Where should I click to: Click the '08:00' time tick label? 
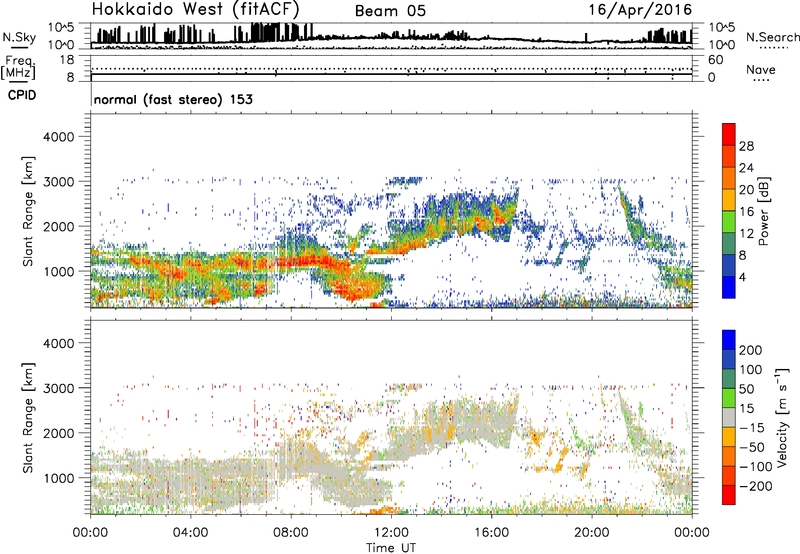point(291,533)
